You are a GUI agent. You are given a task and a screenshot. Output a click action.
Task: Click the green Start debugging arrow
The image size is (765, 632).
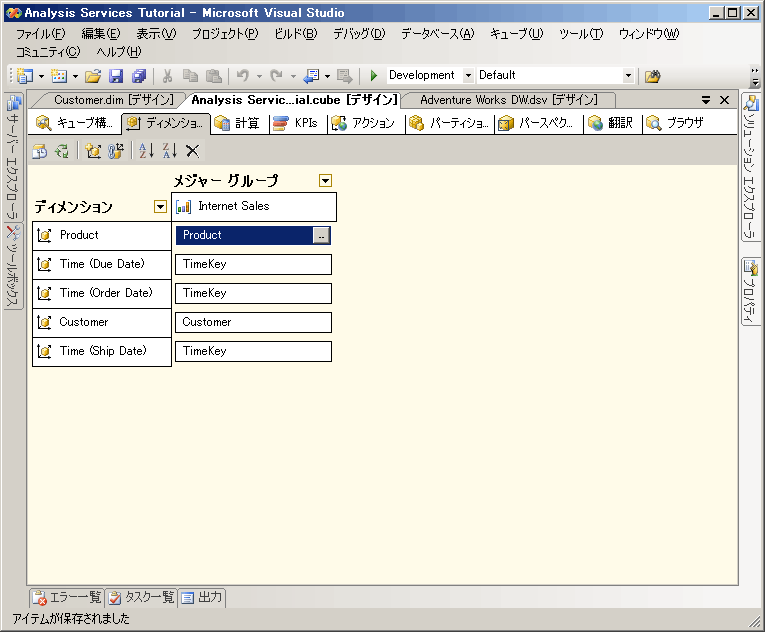point(374,76)
